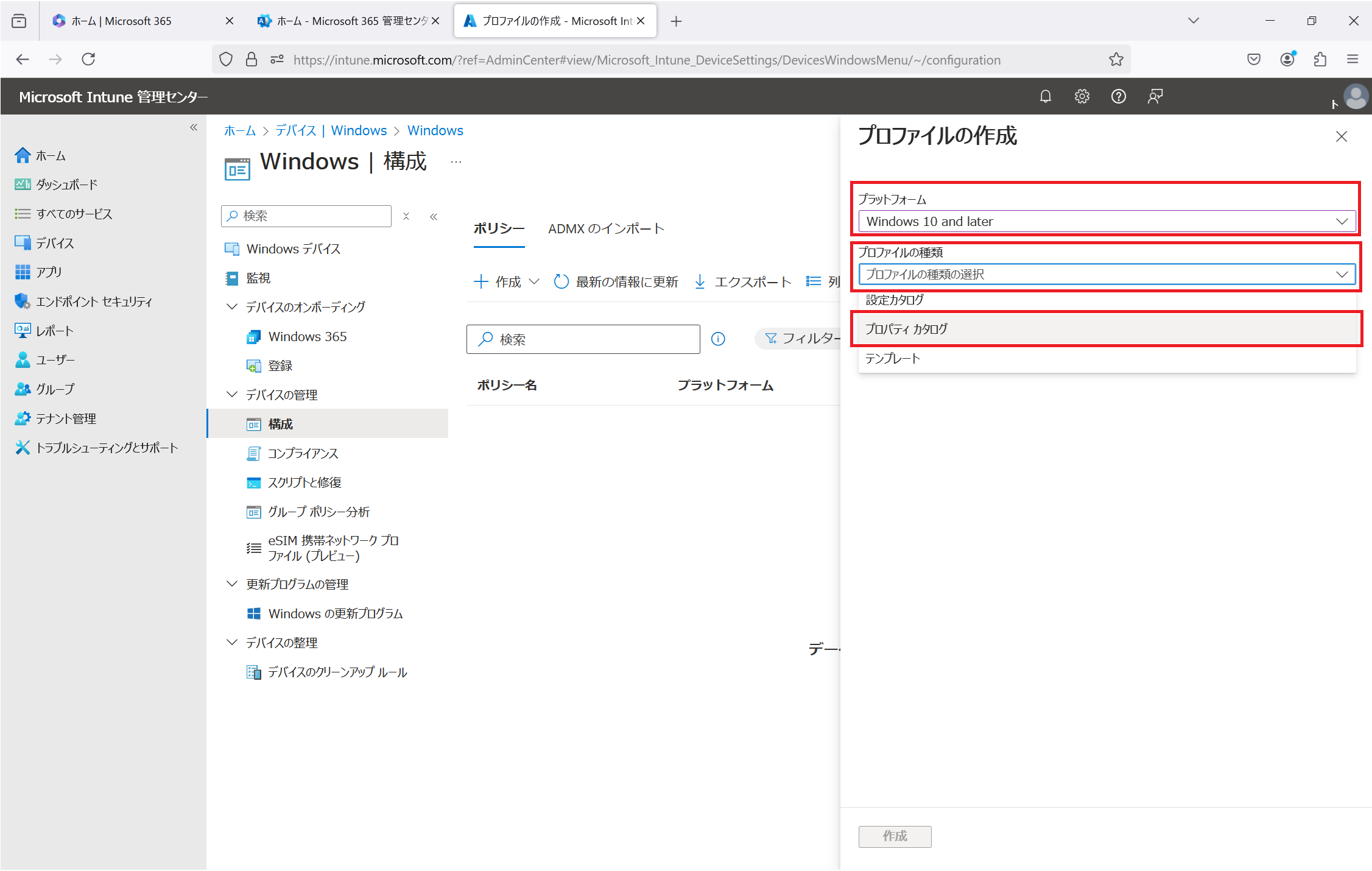Viewport: 1372px width, 871px height.
Task: Click the info icon next to policy search
Action: [718, 339]
